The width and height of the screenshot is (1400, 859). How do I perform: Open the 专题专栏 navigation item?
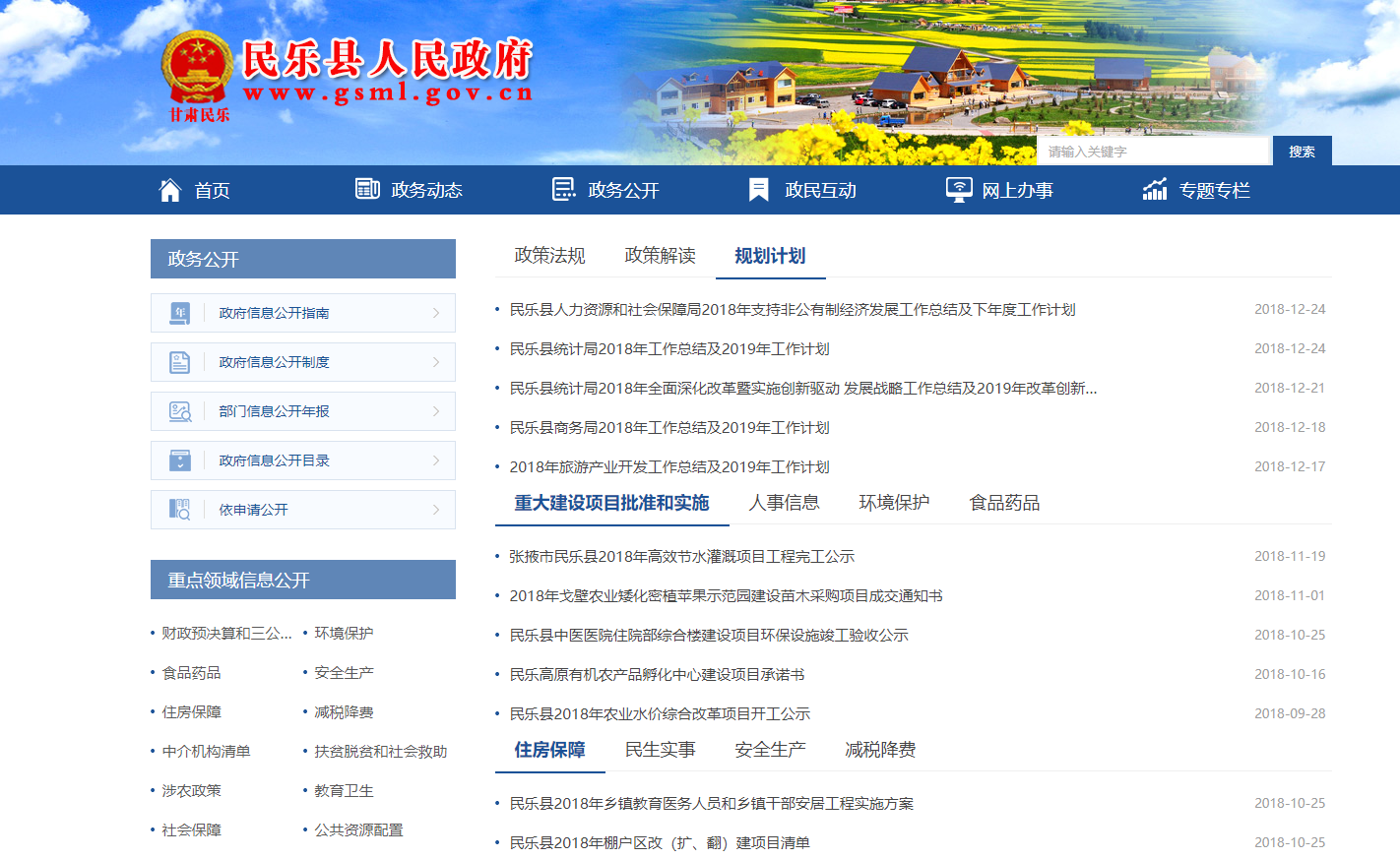[1214, 191]
